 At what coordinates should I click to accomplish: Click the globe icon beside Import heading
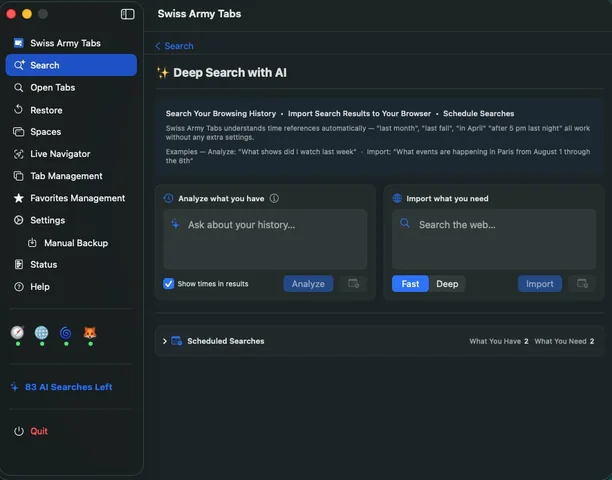coord(397,198)
